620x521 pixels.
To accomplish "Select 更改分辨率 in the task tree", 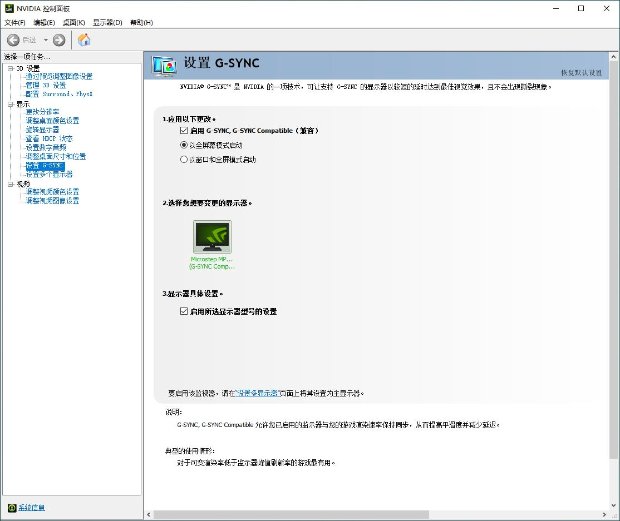I will (42, 112).
